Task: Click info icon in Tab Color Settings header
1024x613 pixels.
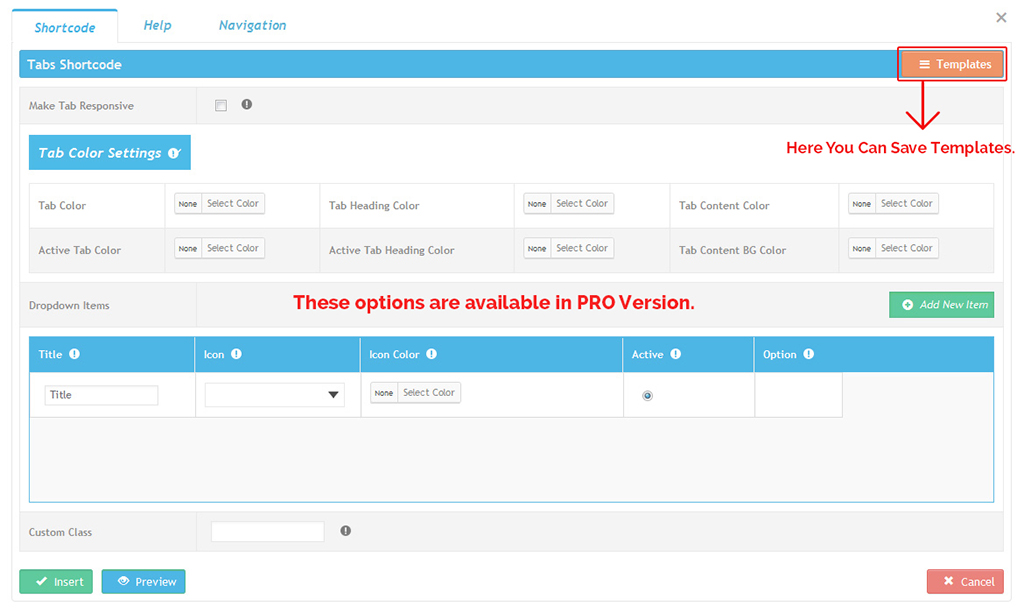Action: click(174, 153)
